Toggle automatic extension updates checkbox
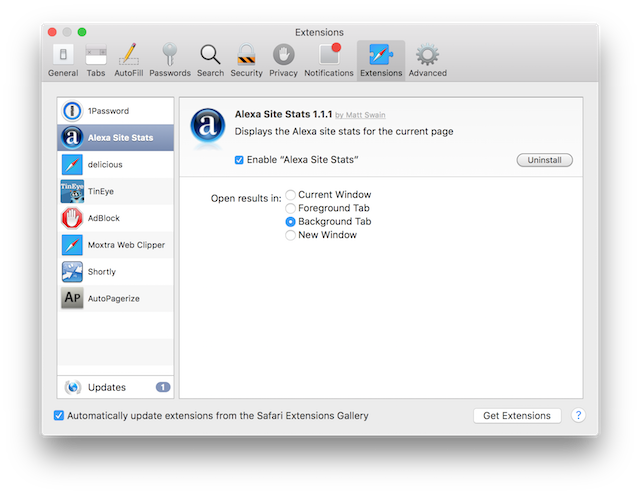Image resolution: width=640 pixels, height=495 pixels. coord(59,416)
